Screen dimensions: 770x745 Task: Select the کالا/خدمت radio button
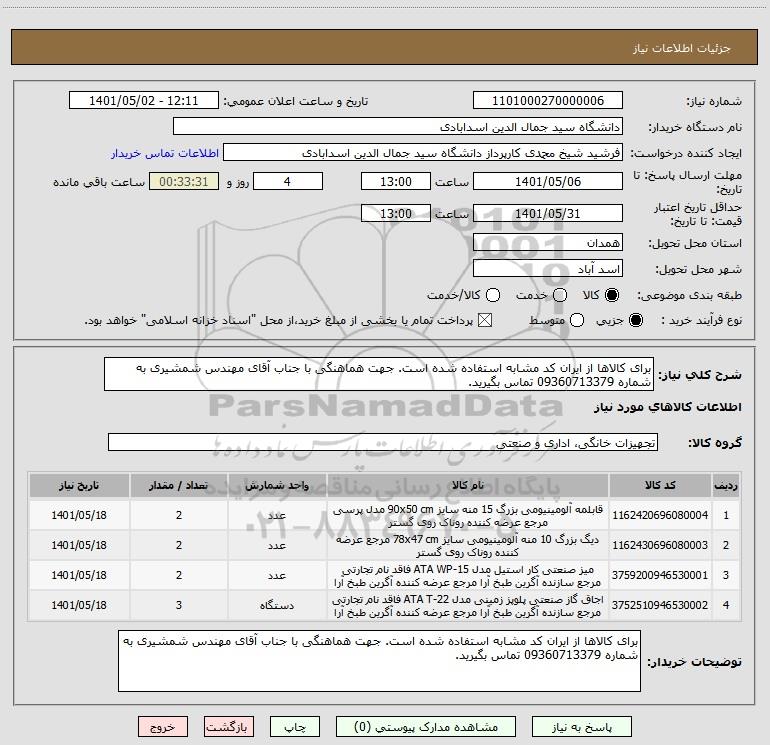click(493, 295)
